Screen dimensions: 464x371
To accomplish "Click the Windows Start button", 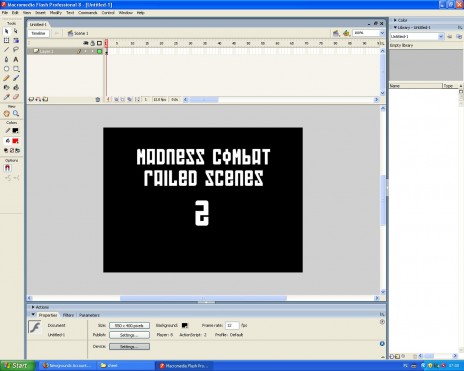I will coord(17,366).
